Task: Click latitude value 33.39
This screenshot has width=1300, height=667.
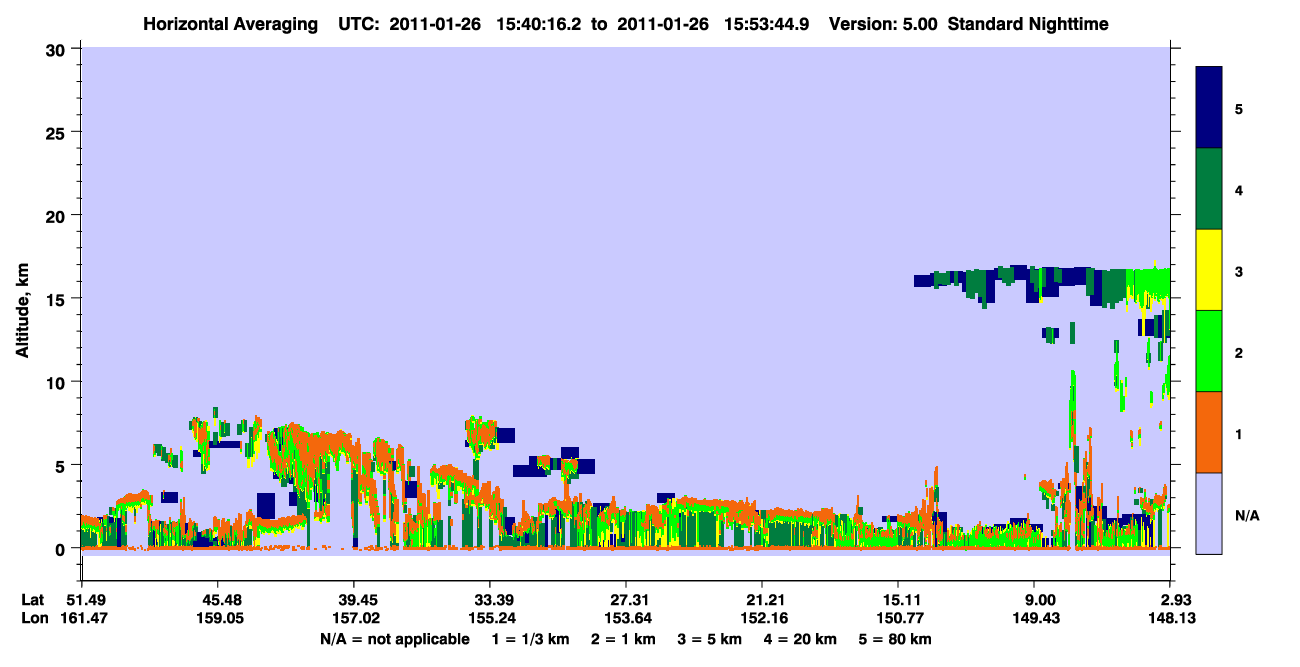Action: point(490,600)
